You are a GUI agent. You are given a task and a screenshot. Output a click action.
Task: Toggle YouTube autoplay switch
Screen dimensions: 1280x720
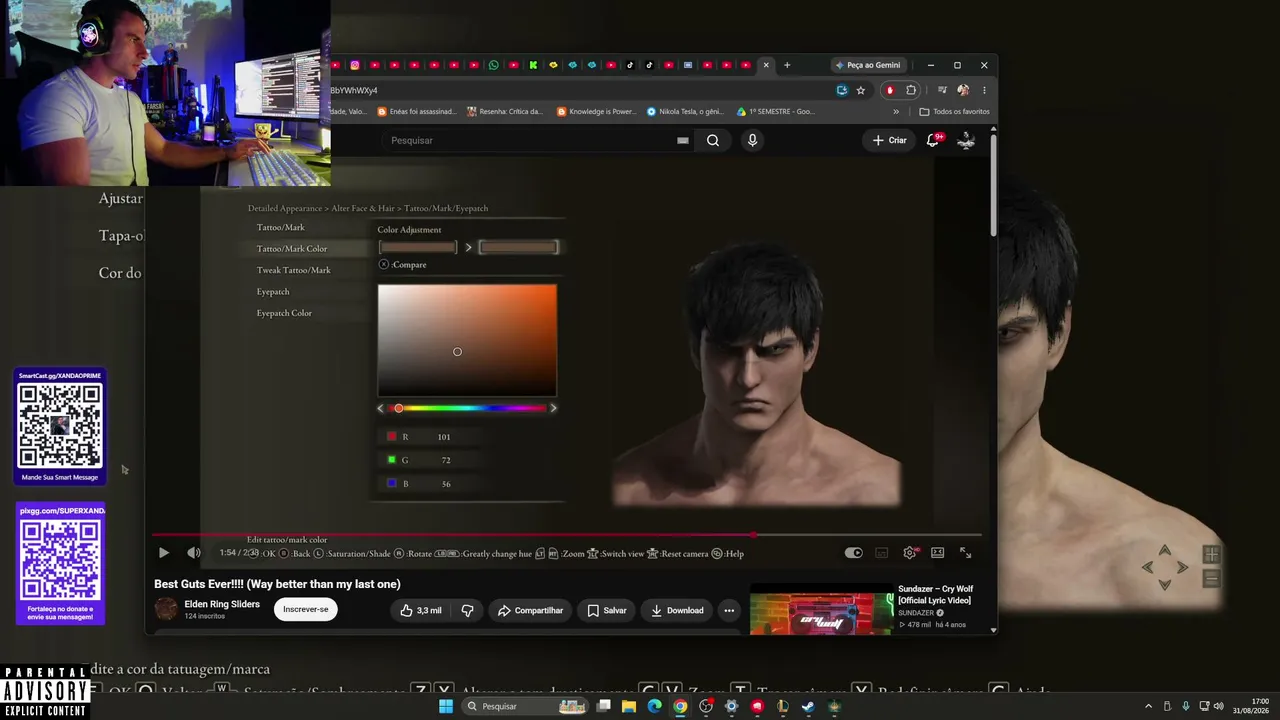click(x=853, y=553)
